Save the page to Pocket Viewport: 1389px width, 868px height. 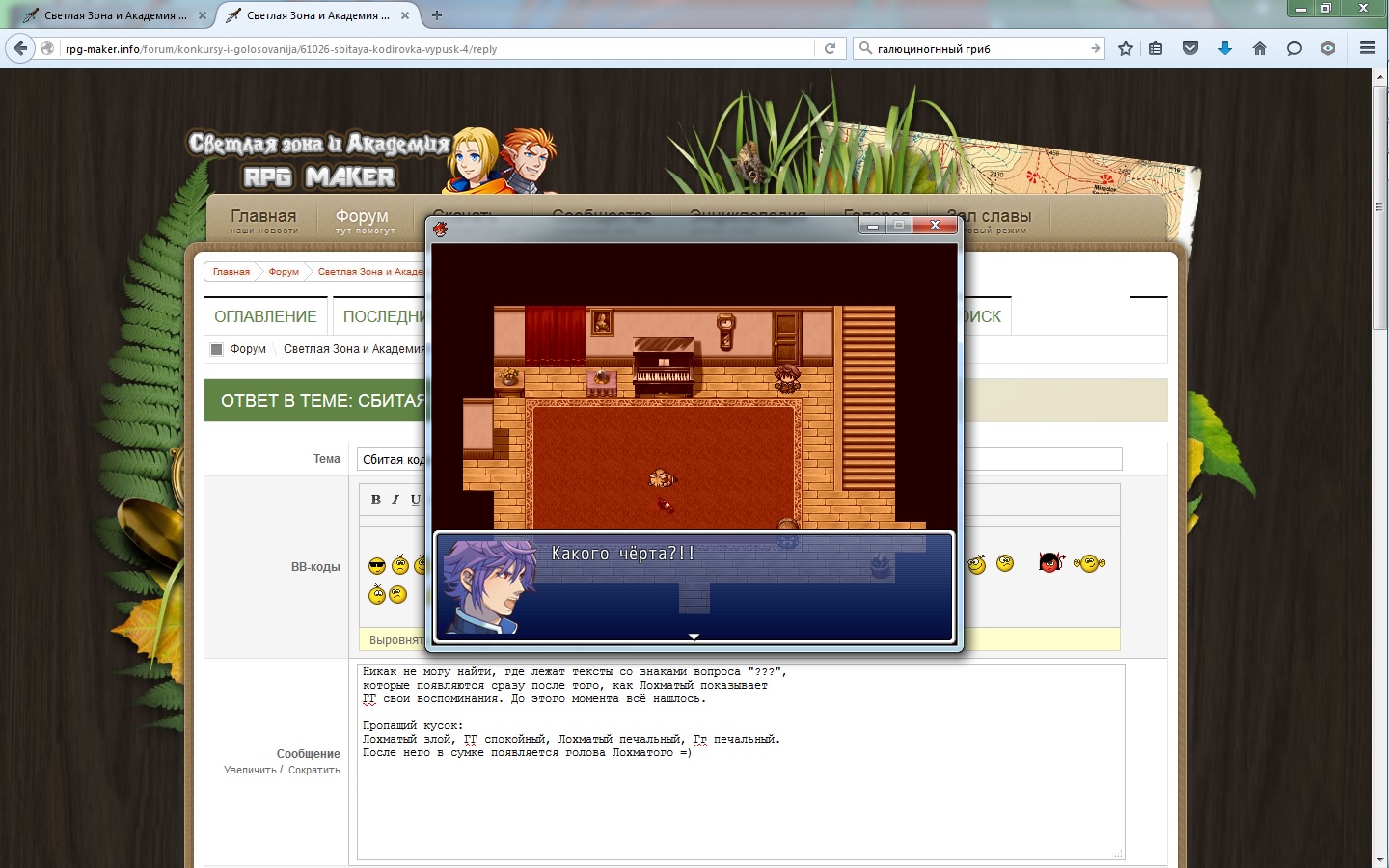tap(1190, 48)
